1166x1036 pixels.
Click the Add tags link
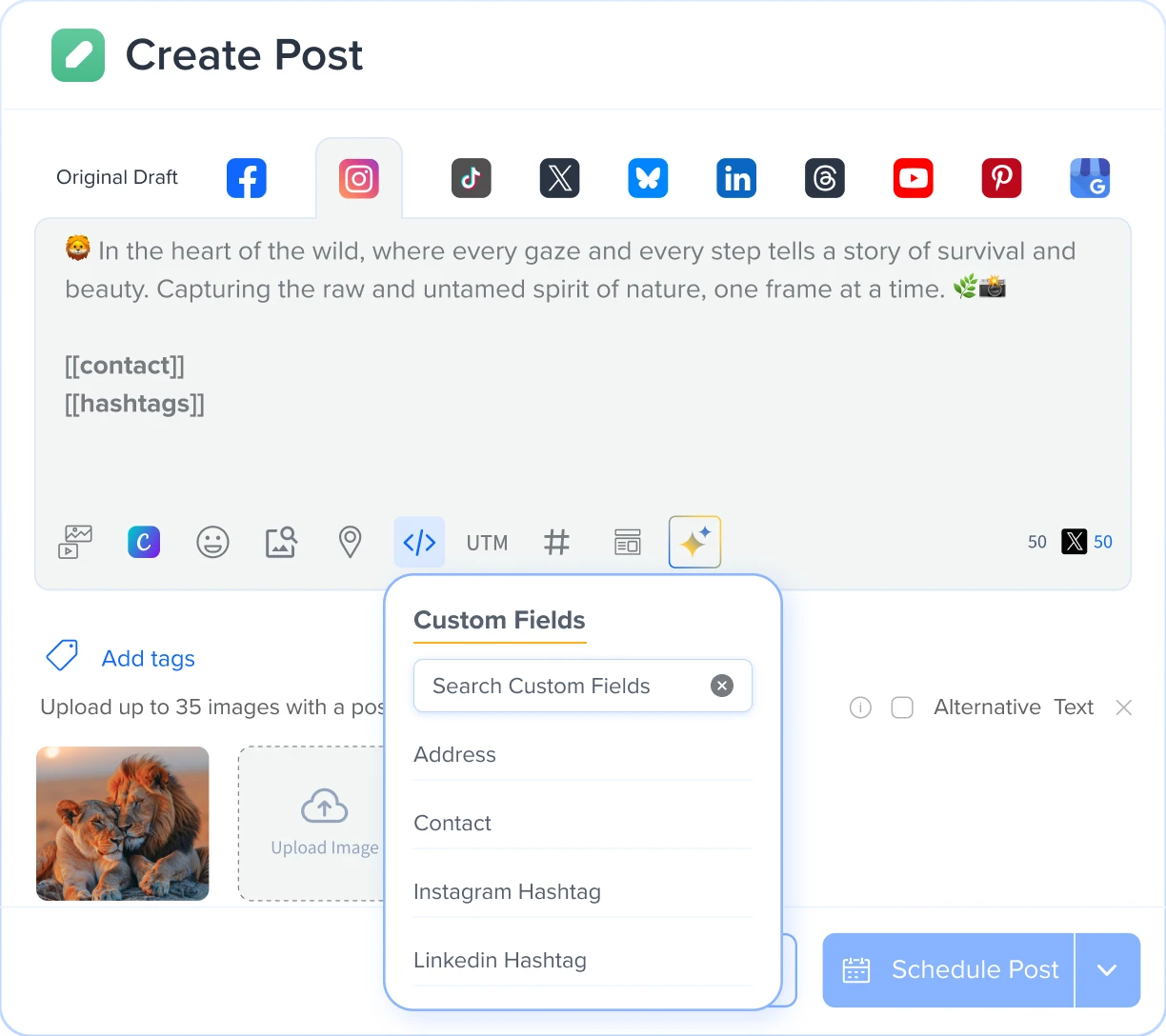click(148, 658)
